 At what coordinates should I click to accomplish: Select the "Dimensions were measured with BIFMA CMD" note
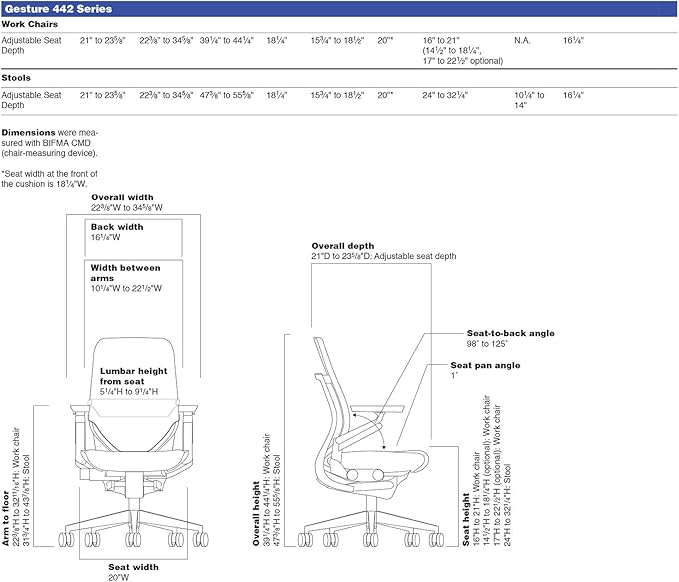click(x=50, y=143)
